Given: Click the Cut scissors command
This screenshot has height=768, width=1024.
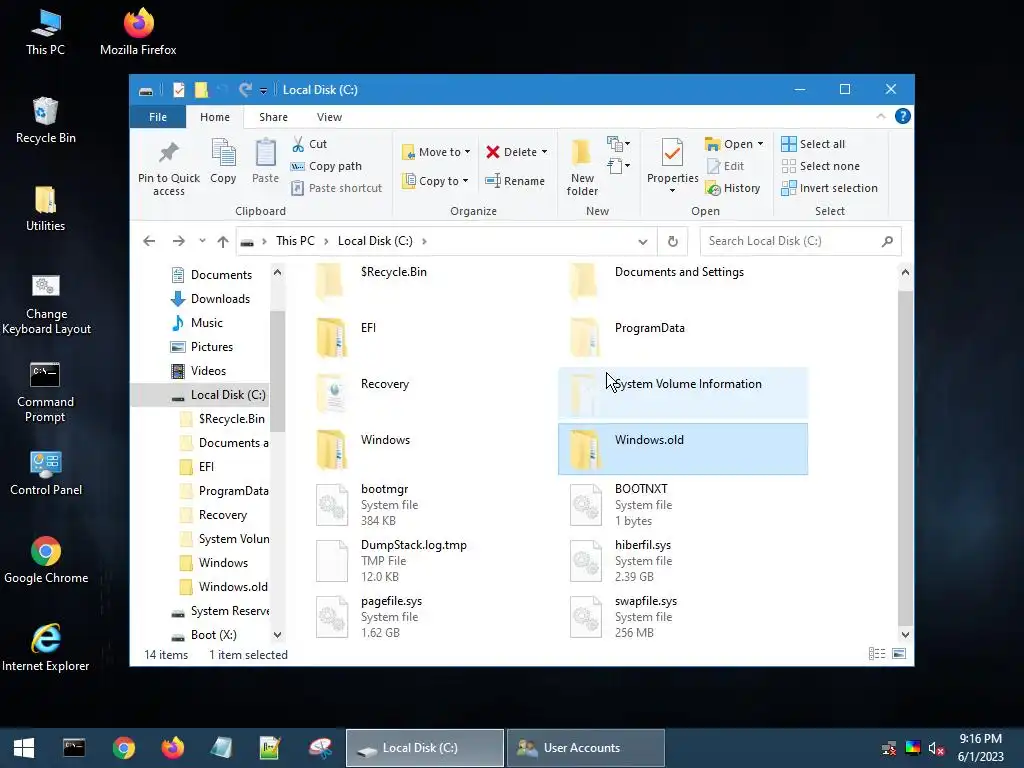Looking at the screenshot, I should click(308, 144).
